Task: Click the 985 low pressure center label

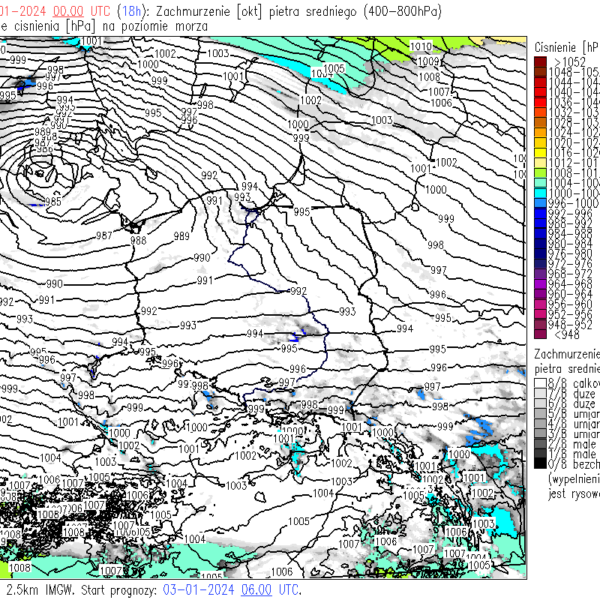Action: [52, 202]
